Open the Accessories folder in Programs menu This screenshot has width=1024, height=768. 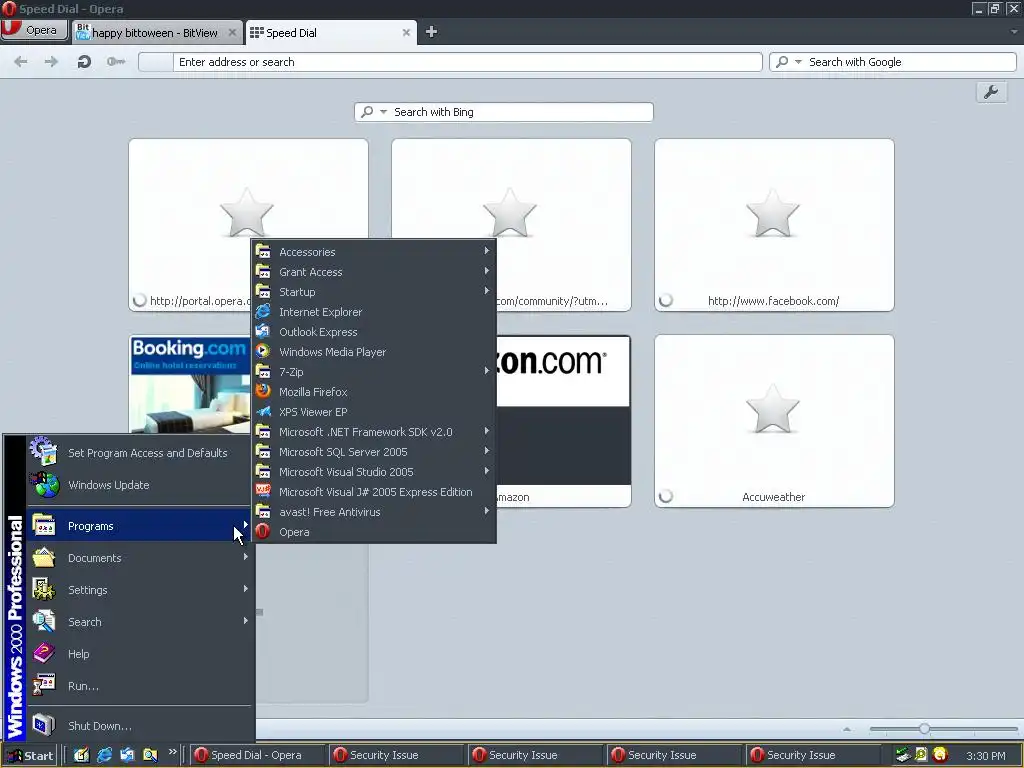point(374,252)
